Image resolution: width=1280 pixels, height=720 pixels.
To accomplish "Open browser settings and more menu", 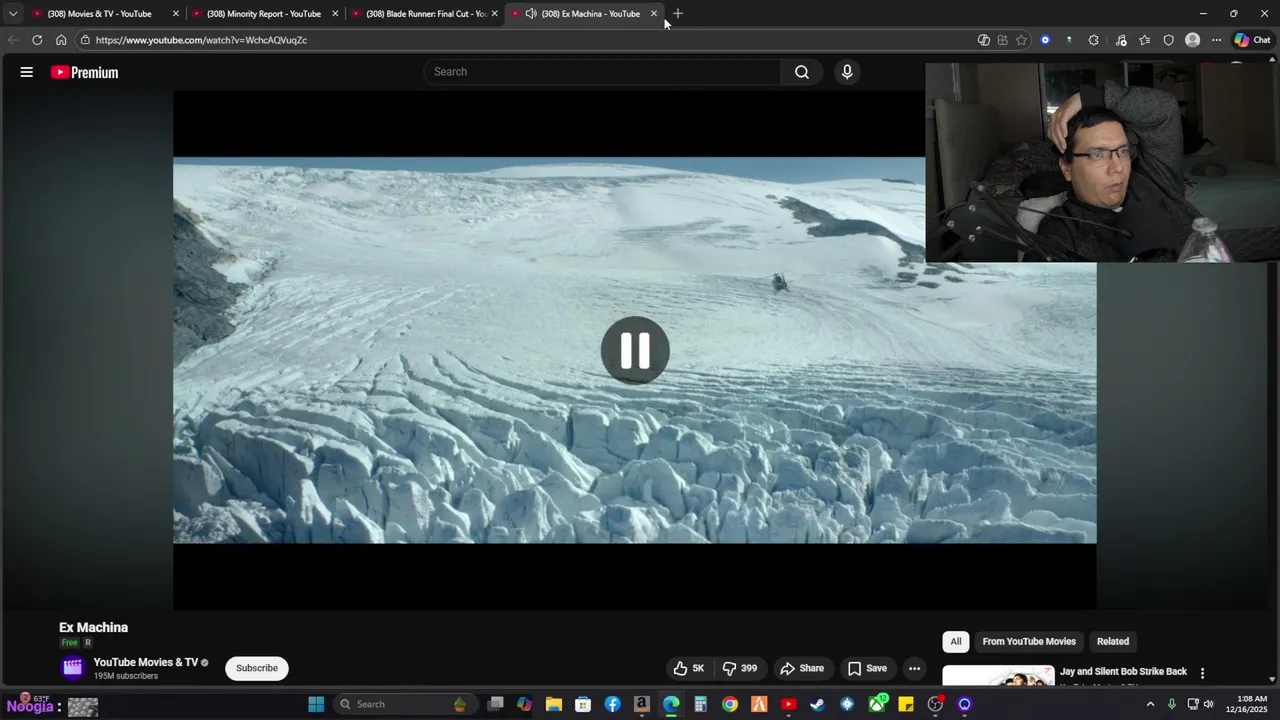I will [1216, 40].
